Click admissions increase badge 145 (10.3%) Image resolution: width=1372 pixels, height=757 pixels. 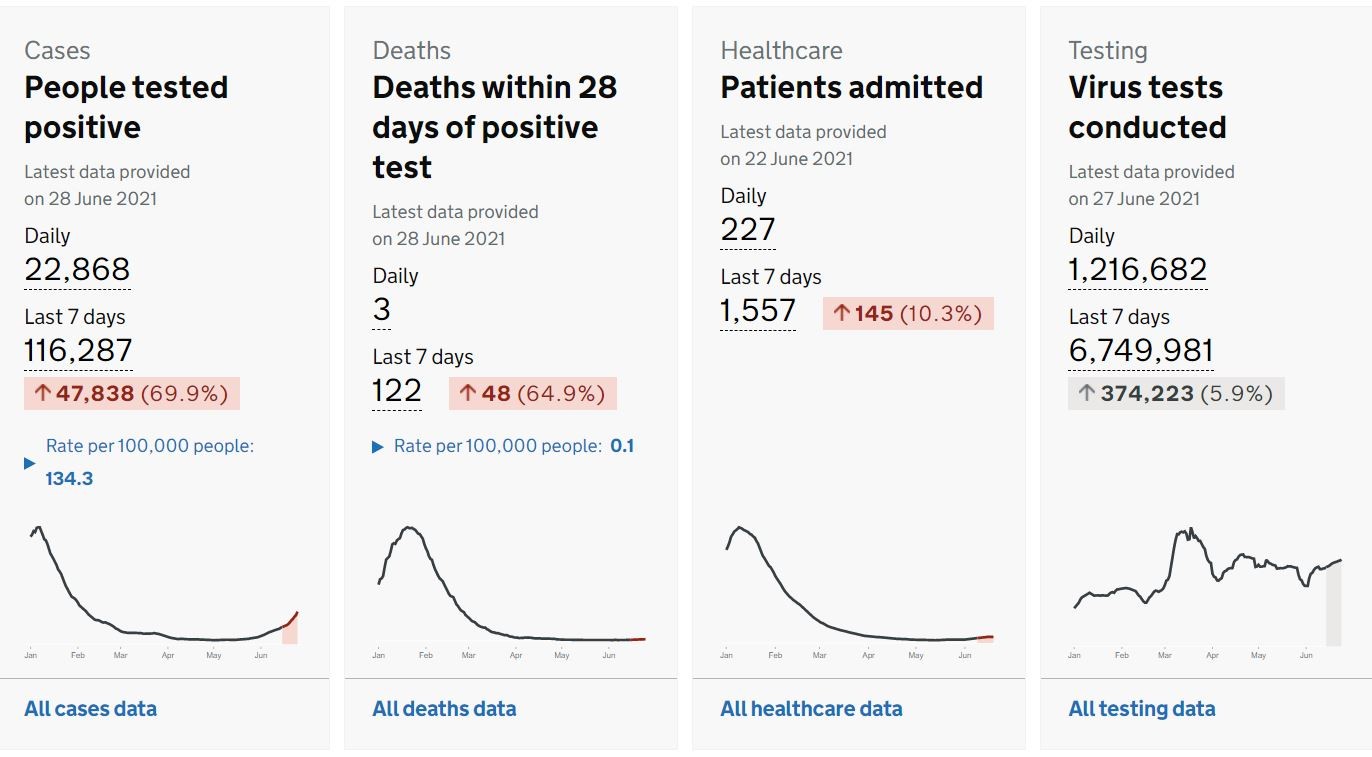(909, 313)
